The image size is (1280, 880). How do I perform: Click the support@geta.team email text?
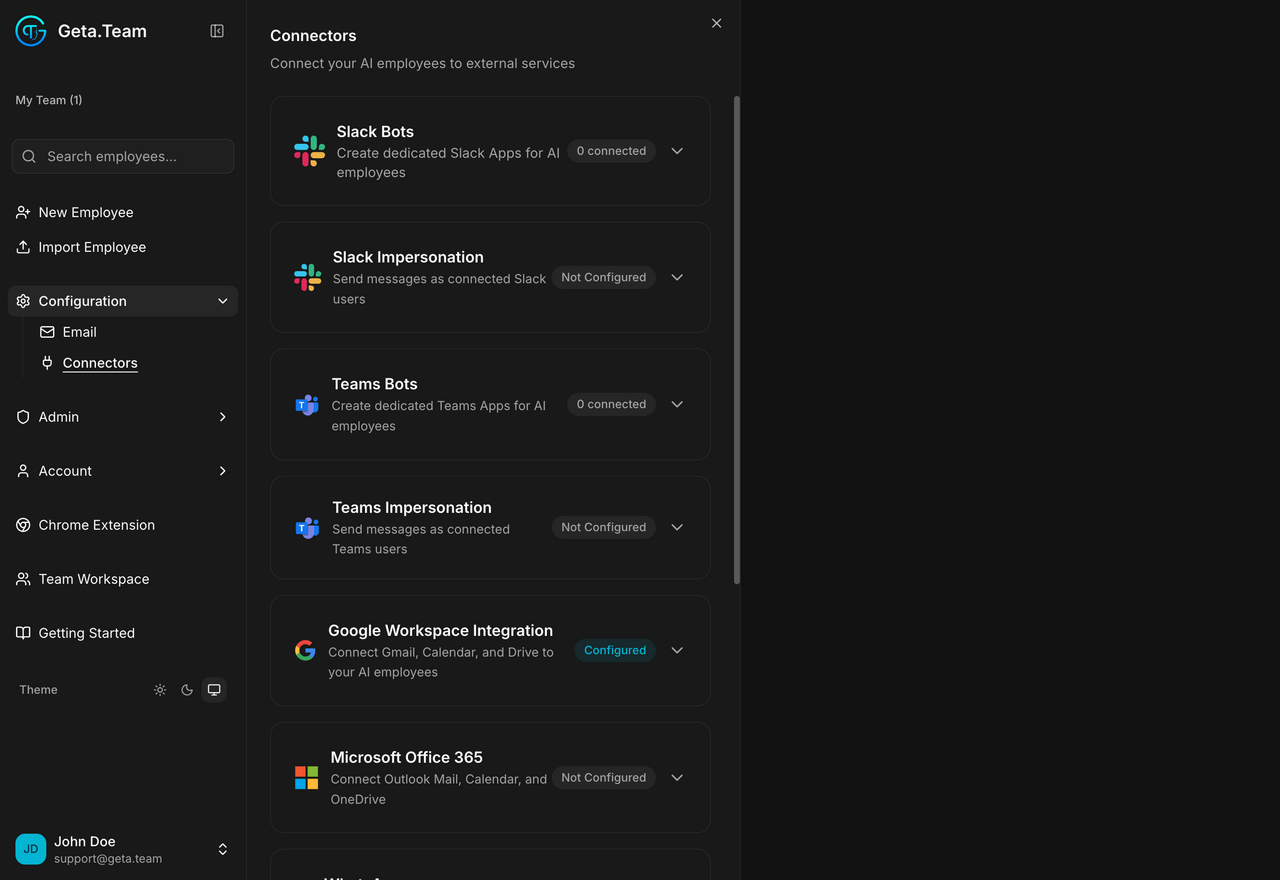pyautogui.click(x=108, y=859)
